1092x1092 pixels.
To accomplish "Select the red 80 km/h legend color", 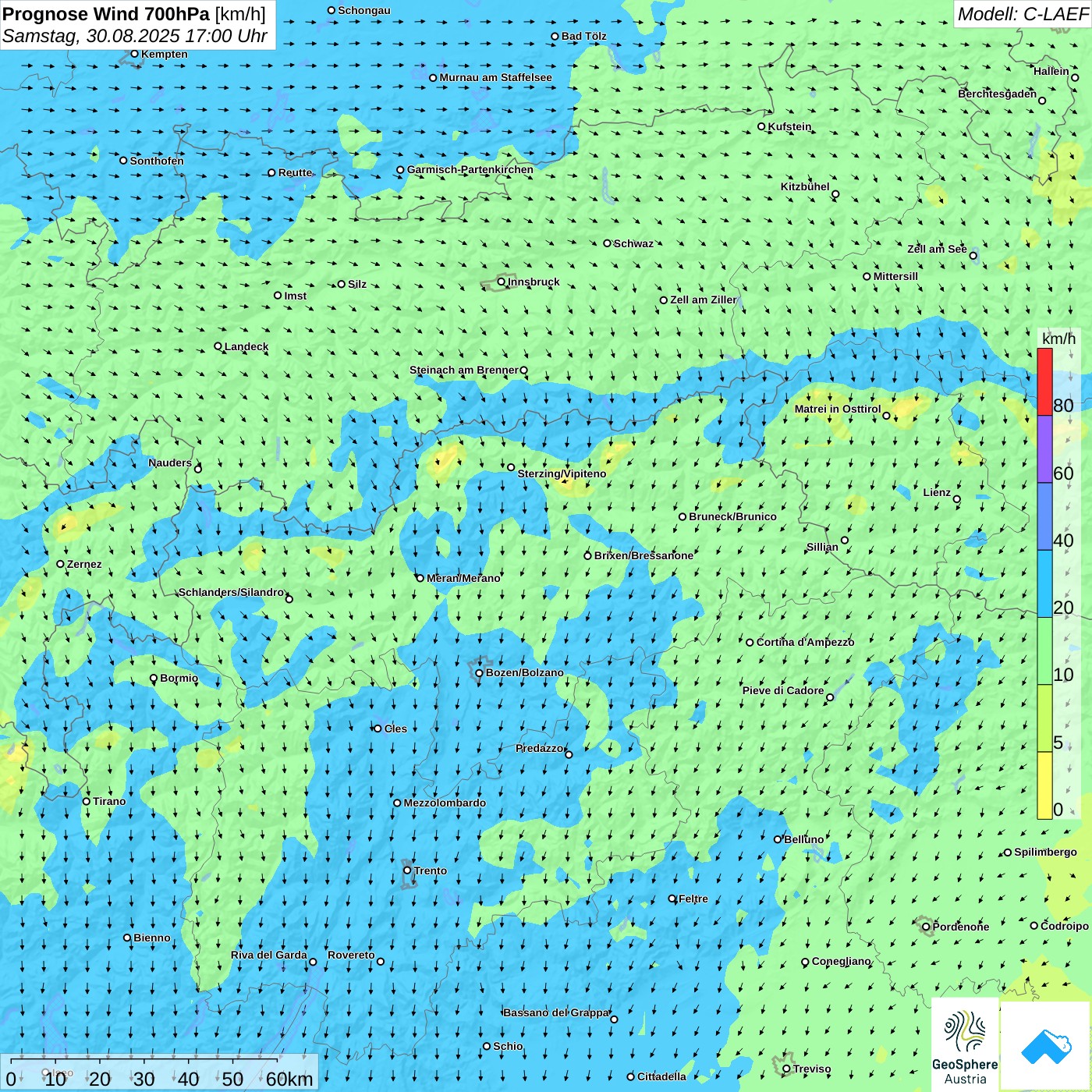I will 1044,381.
